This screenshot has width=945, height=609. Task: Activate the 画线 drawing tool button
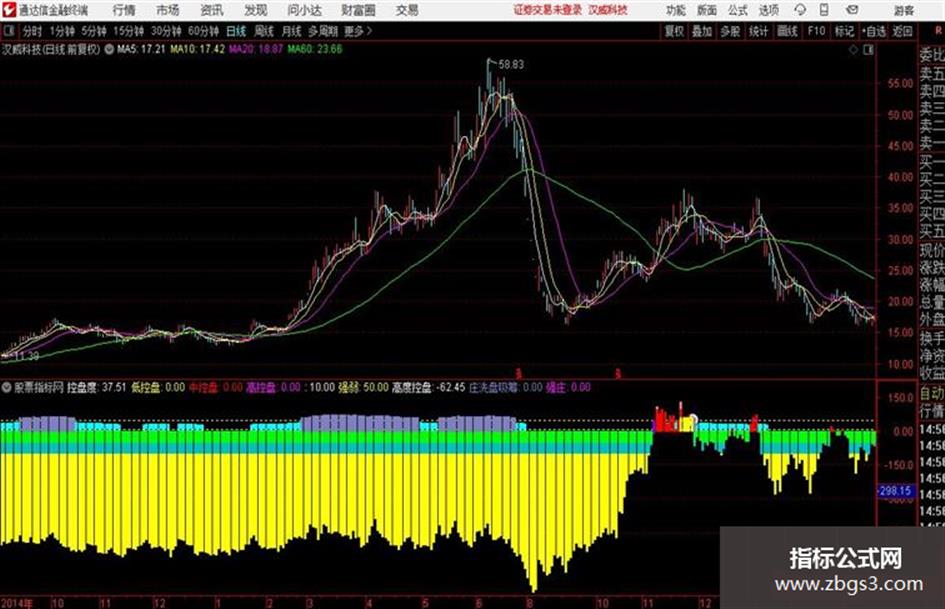787,31
